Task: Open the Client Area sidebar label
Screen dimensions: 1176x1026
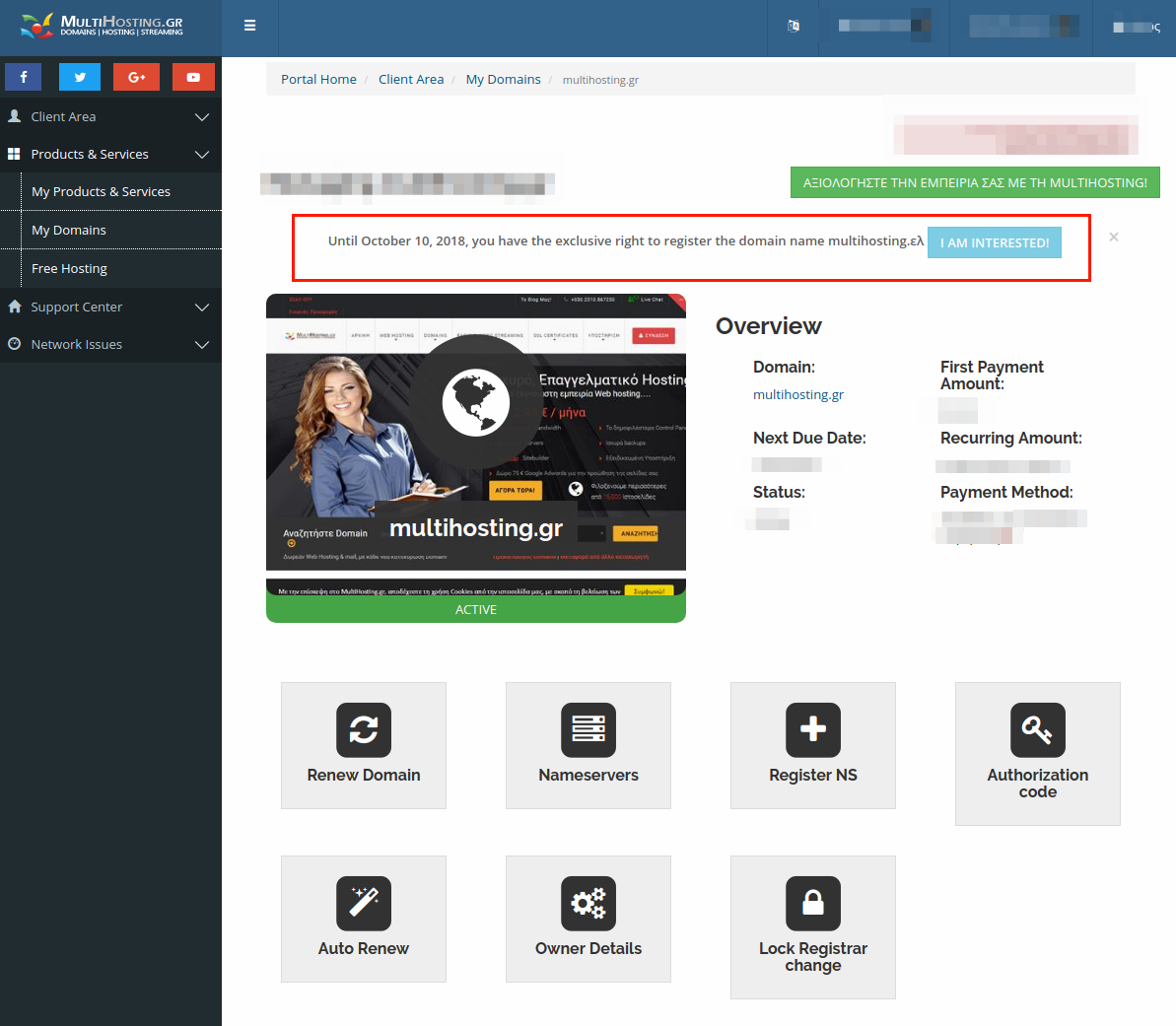Action: pyautogui.click(x=63, y=116)
